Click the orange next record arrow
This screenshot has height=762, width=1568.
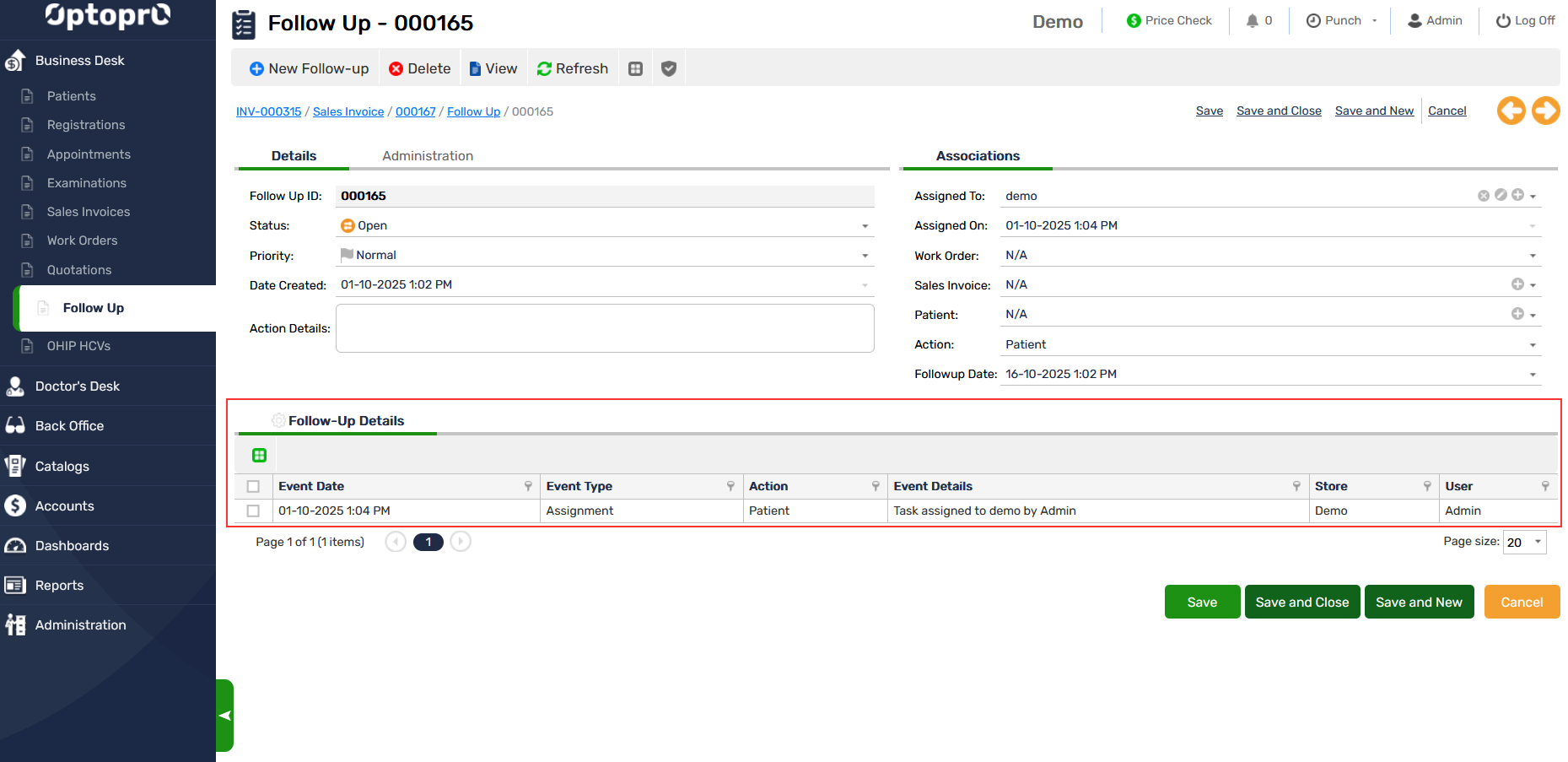1545,111
